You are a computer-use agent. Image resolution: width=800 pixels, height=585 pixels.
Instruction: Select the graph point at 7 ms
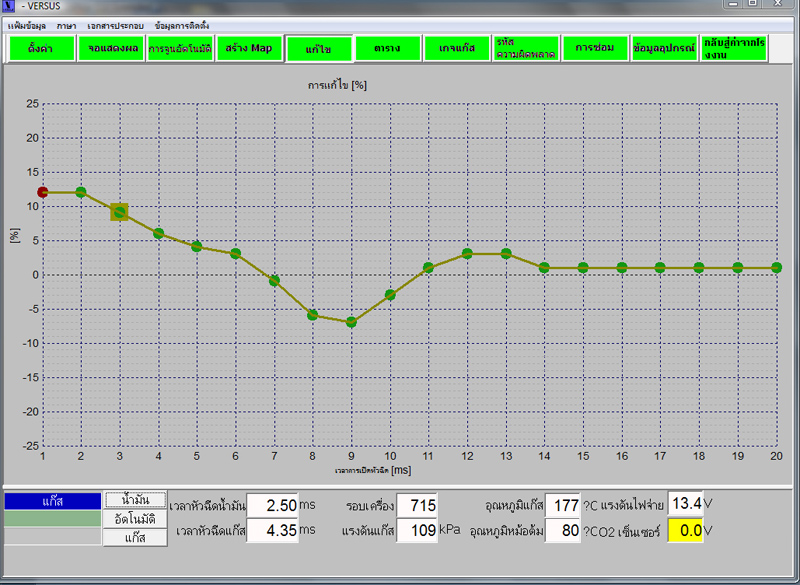click(274, 281)
